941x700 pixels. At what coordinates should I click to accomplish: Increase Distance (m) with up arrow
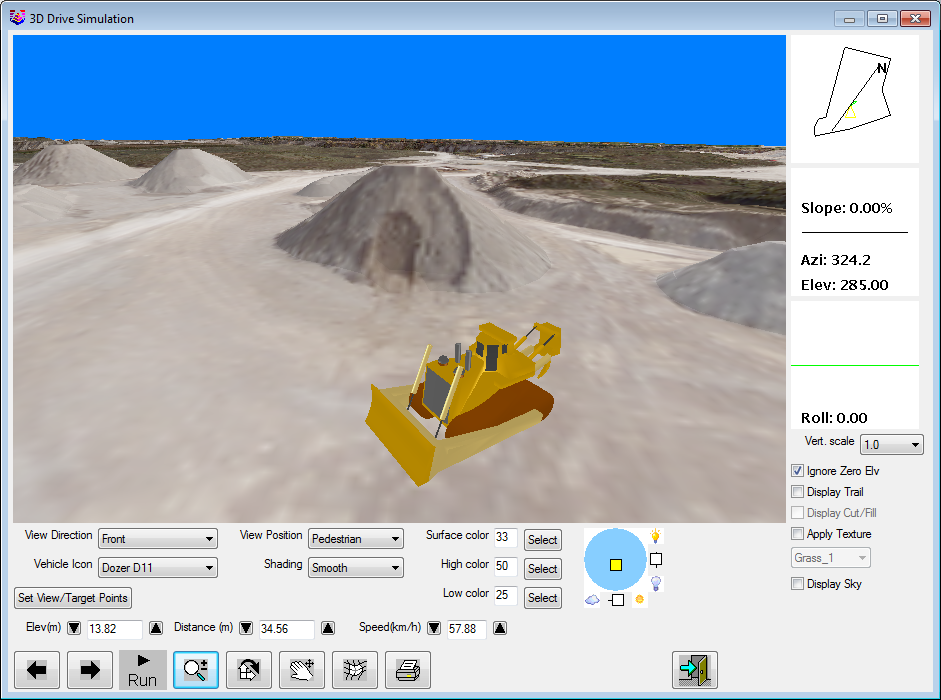(x=328, y=628)
